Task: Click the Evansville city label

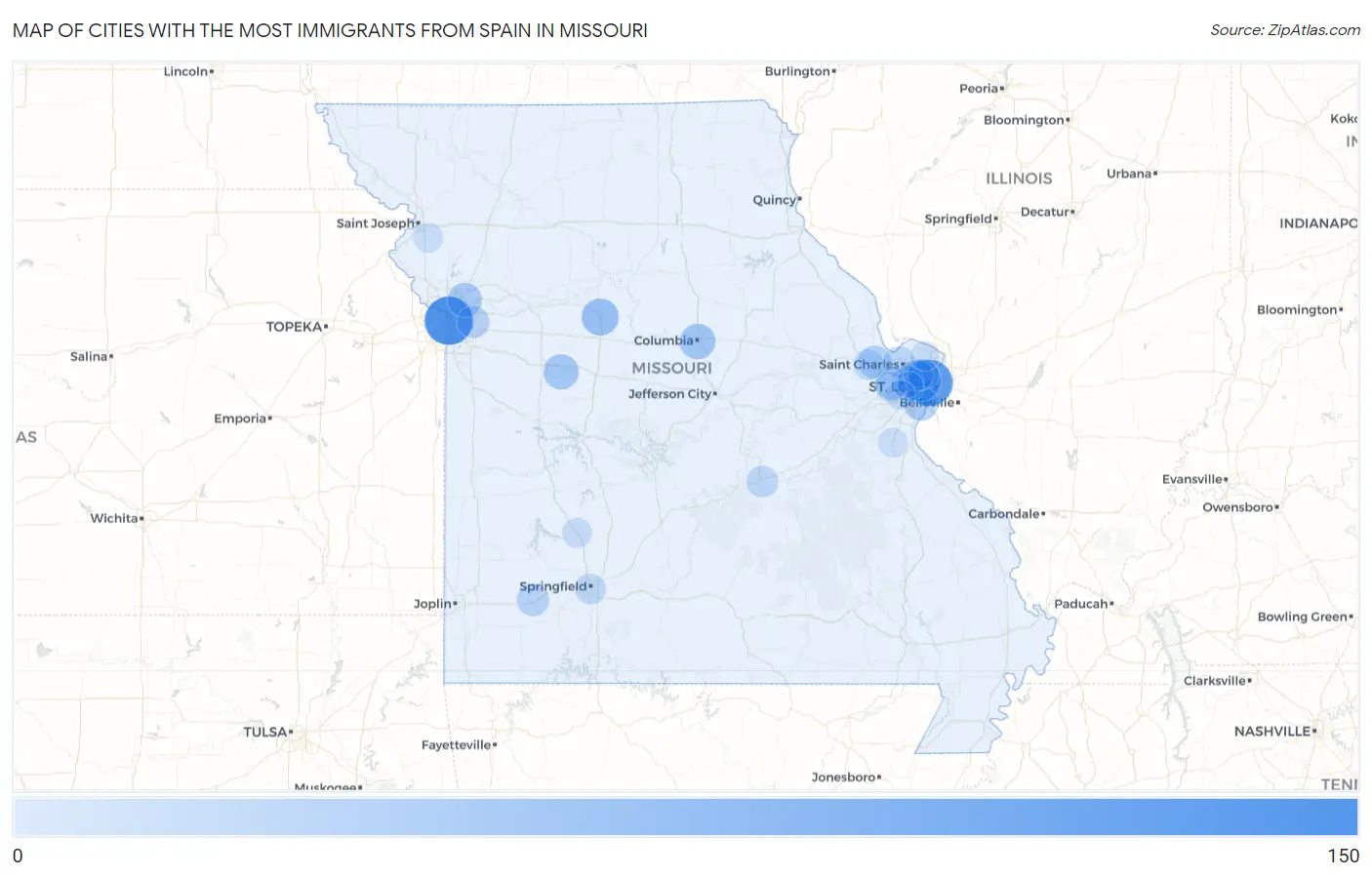Action: click(1192, 479)
